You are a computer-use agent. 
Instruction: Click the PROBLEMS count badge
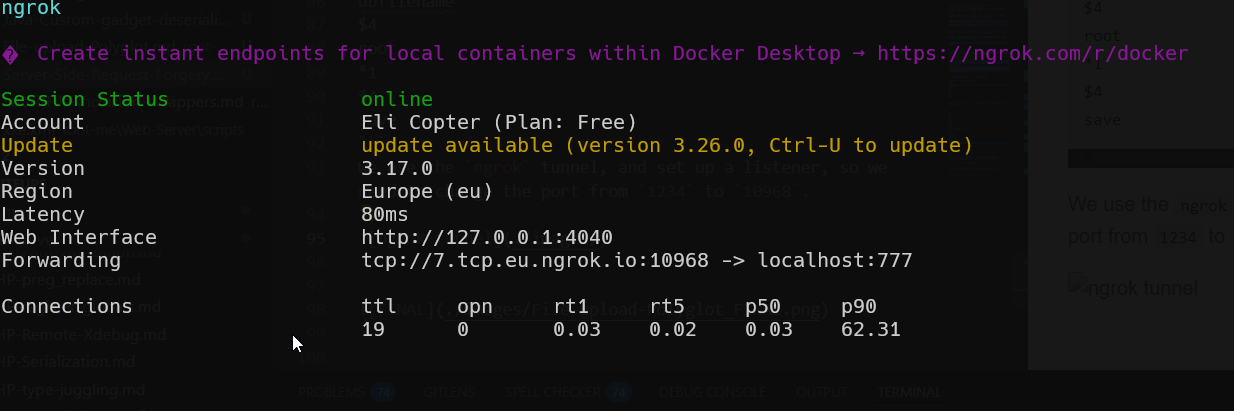(380, 392)
